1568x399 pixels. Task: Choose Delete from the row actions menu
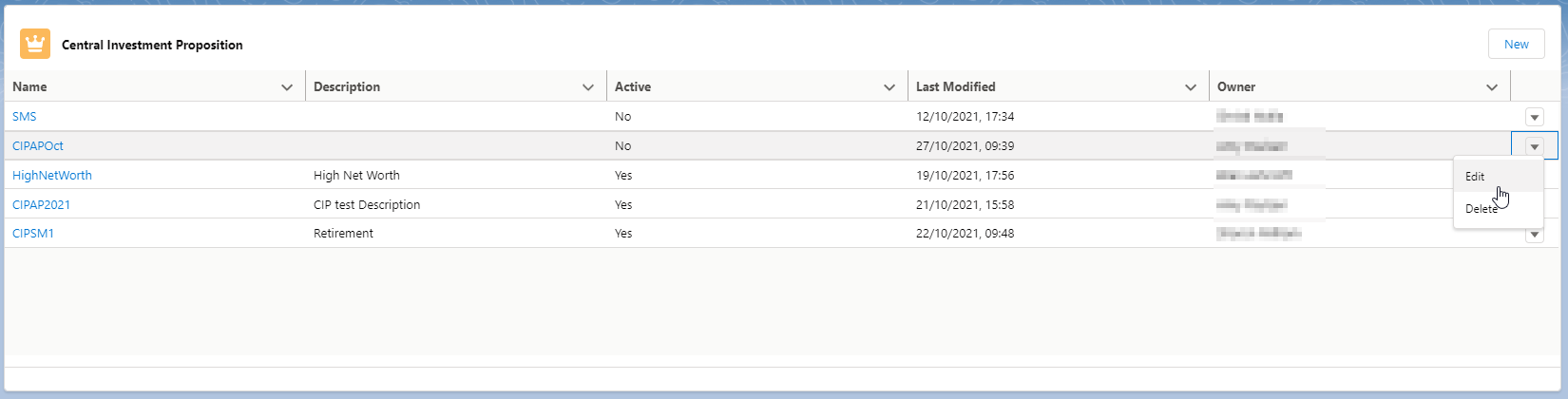pos(1481,209)
